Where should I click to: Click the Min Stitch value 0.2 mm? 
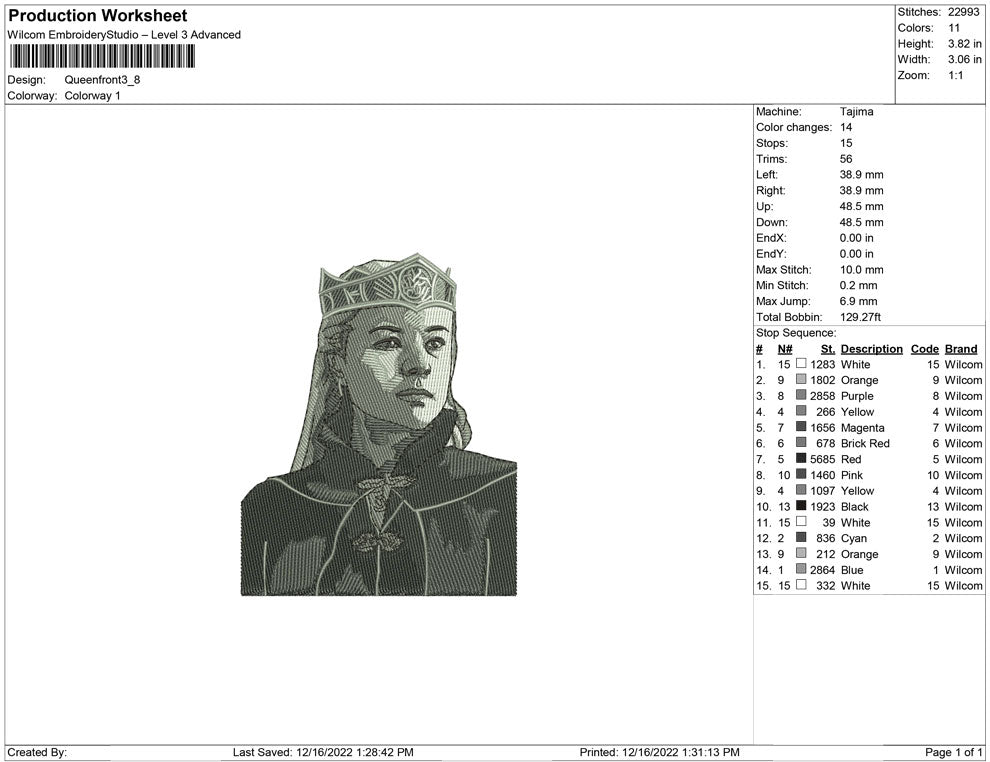(858, 285)
